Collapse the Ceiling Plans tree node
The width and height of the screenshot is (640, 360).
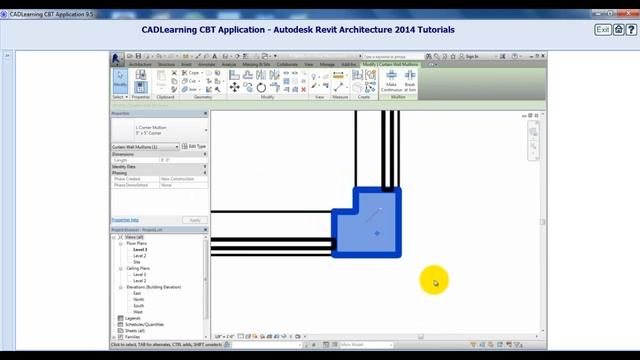pos(121,269)
